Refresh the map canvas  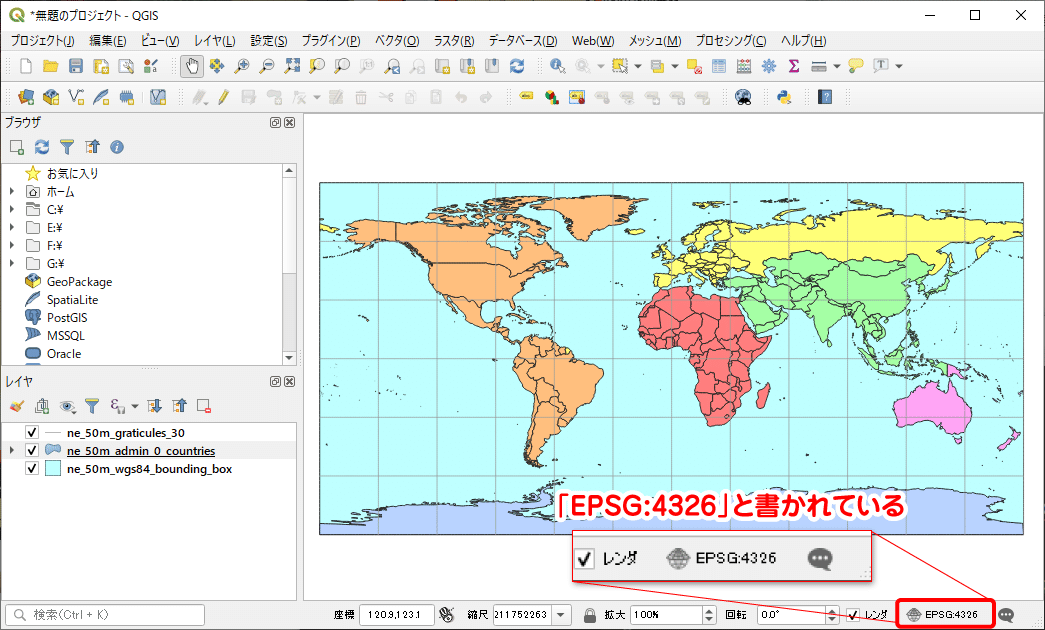pyautogui.click(x=518, y=66)
